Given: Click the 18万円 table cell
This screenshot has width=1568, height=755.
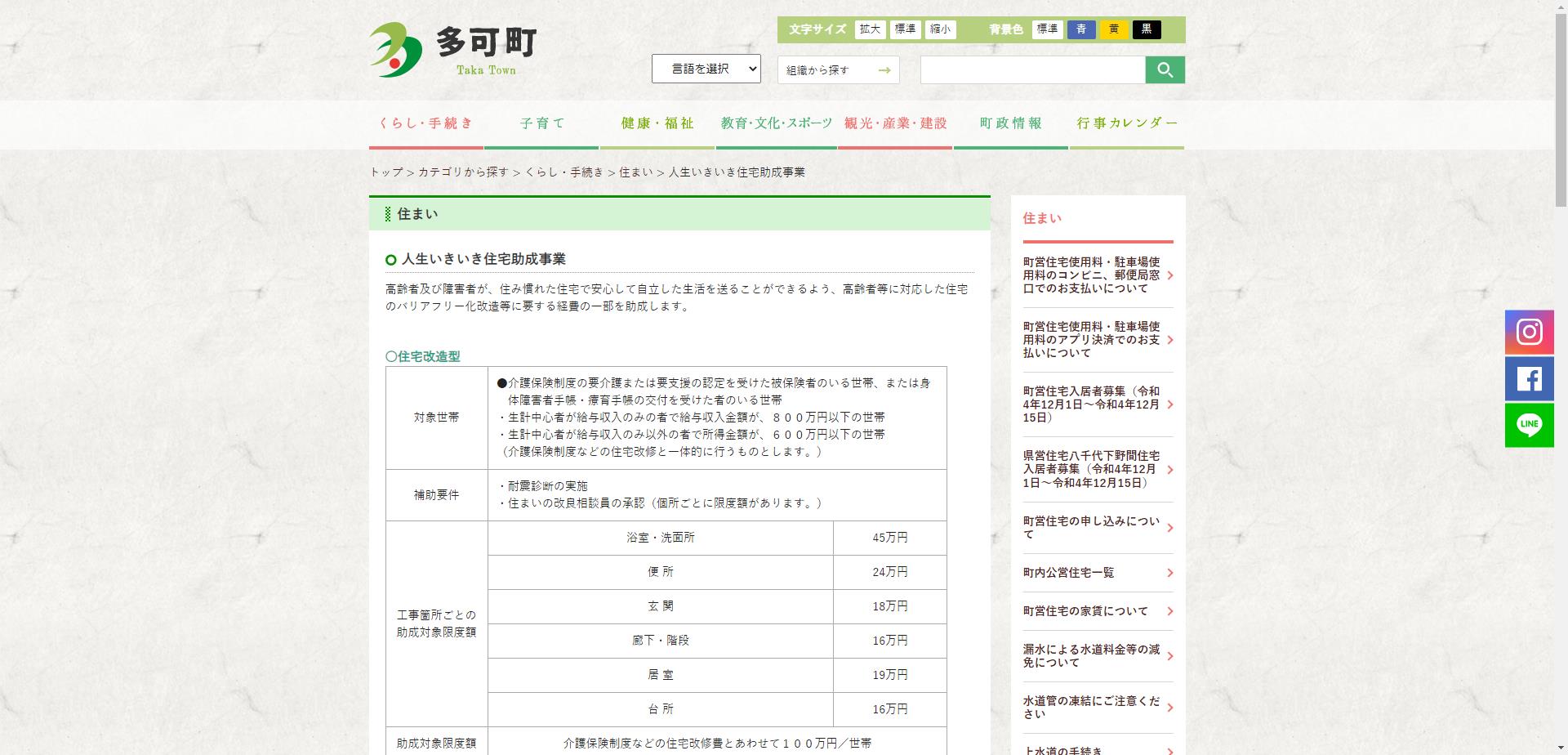Looking at the screenshot, I should click(890, 607).
